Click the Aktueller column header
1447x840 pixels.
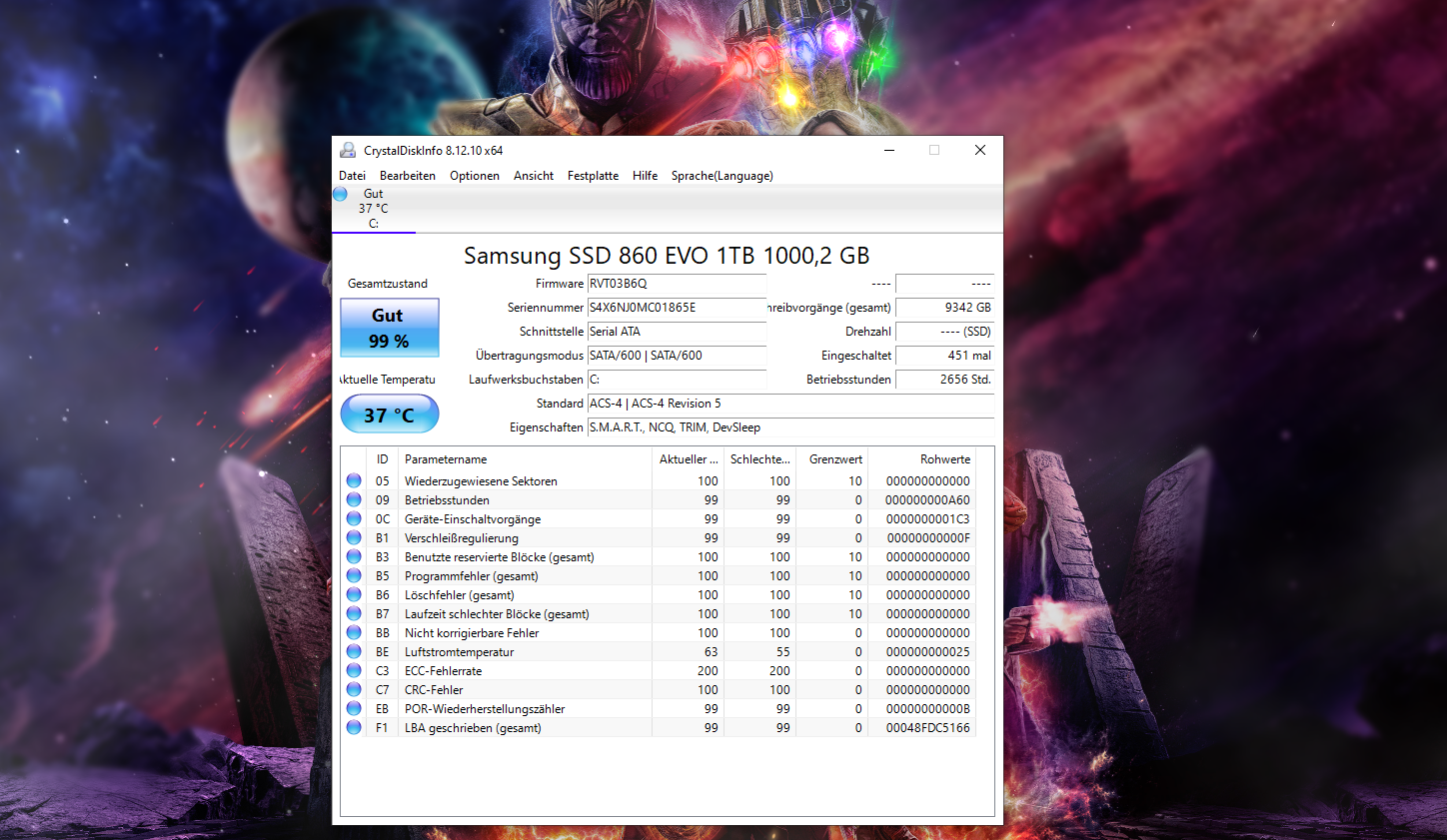pyautogui.click(x=688, y=459)
